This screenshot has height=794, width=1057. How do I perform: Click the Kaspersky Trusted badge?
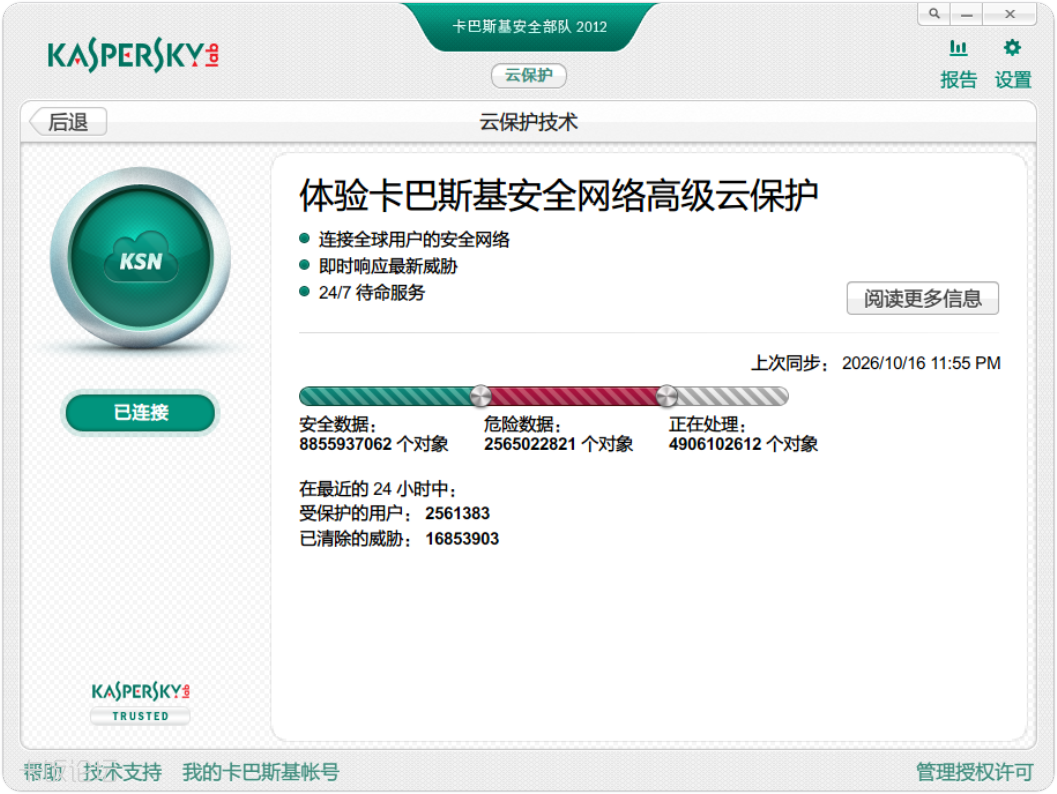point(141,702)
